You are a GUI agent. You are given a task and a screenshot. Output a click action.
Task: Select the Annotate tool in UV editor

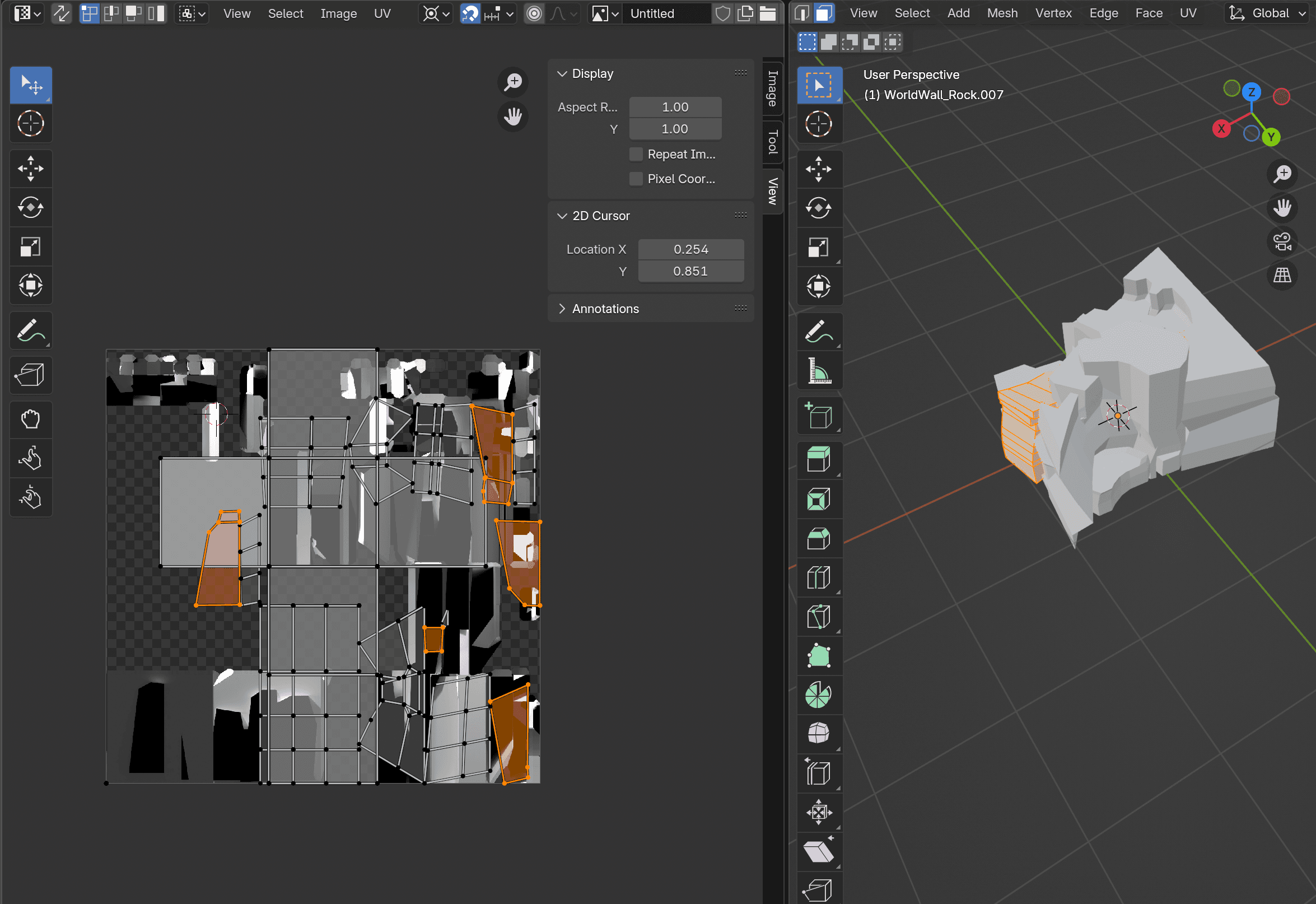[30, 330]
